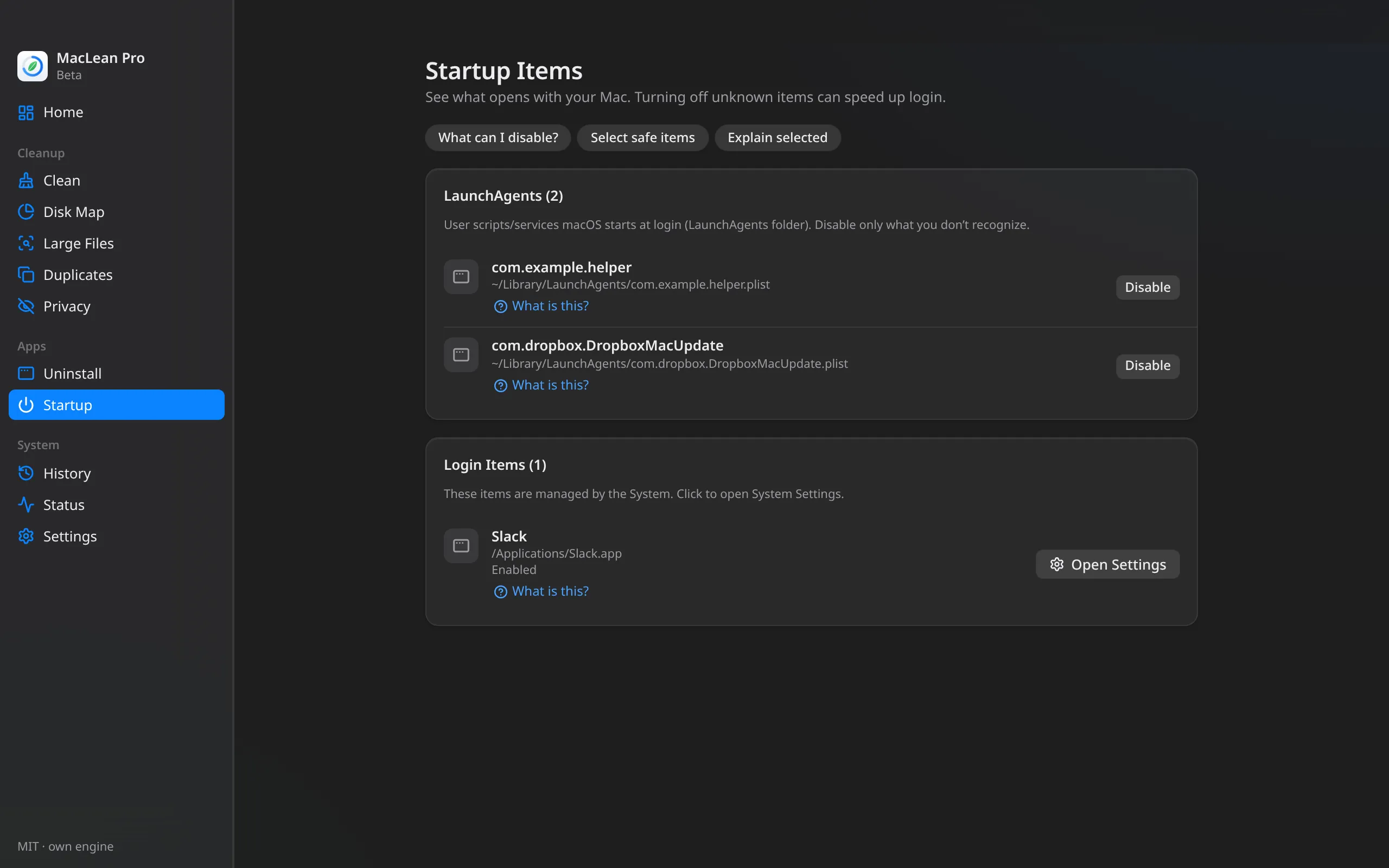Click the Status activity pulse icon

[26, 505]
